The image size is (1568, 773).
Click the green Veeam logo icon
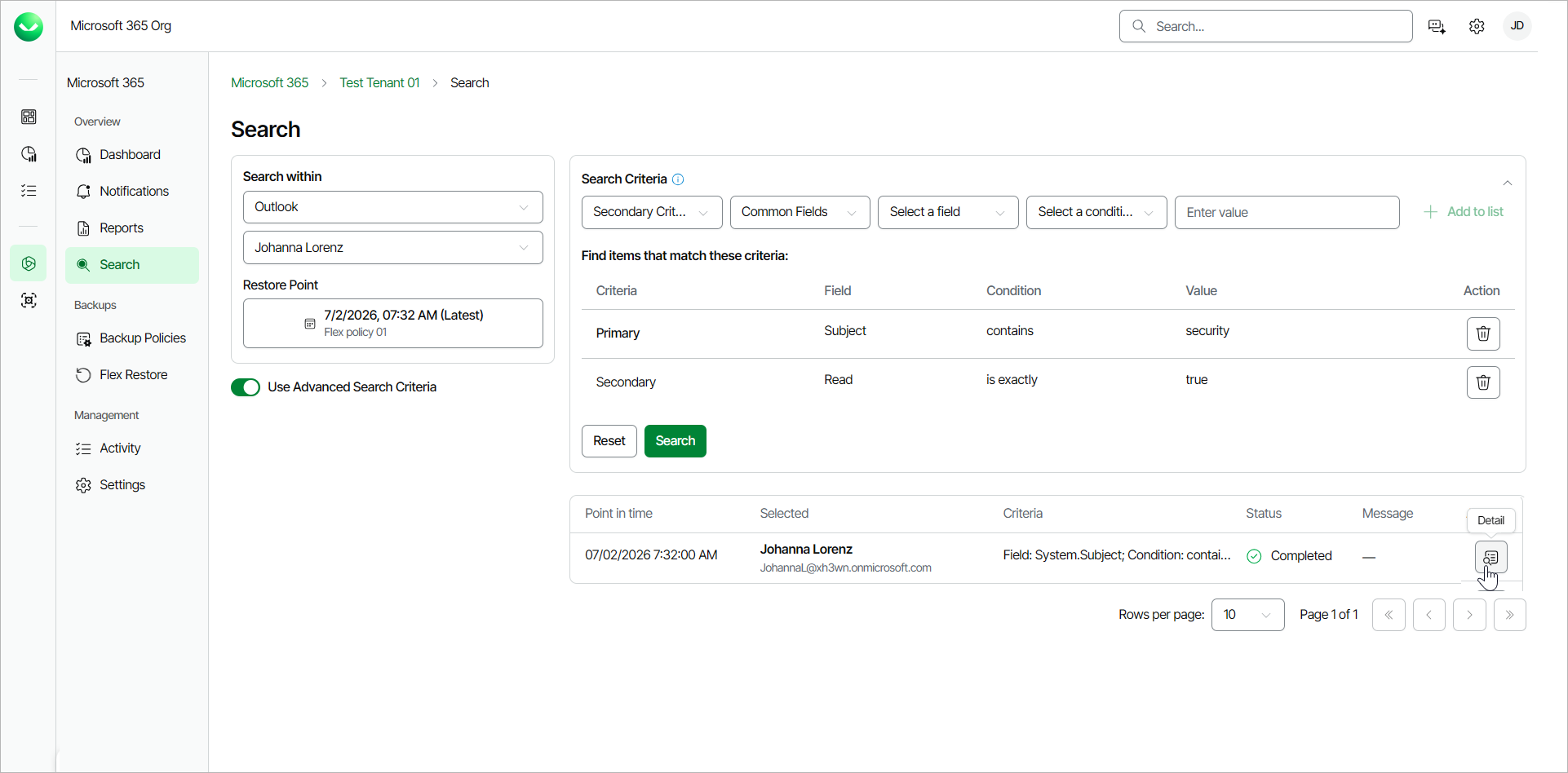point(29,27)
